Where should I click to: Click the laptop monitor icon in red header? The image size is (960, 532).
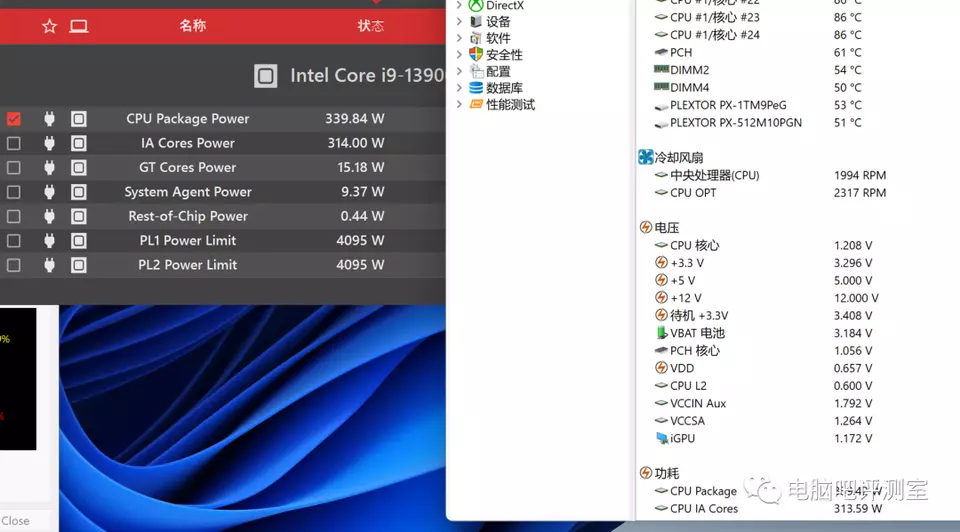pyautogui.click(x=78, y=26)
